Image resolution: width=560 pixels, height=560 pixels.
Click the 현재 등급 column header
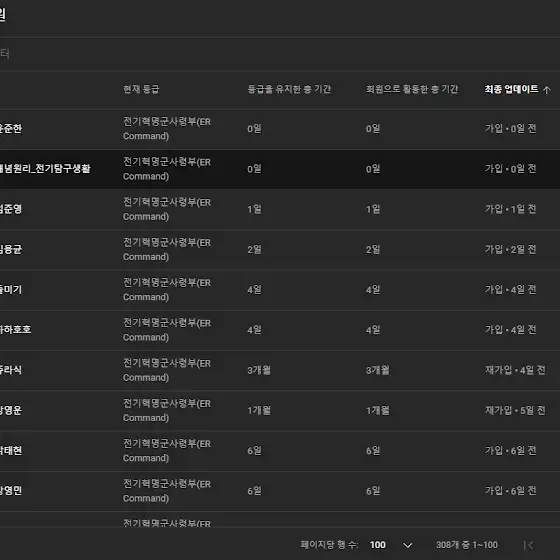click(141, 89)
